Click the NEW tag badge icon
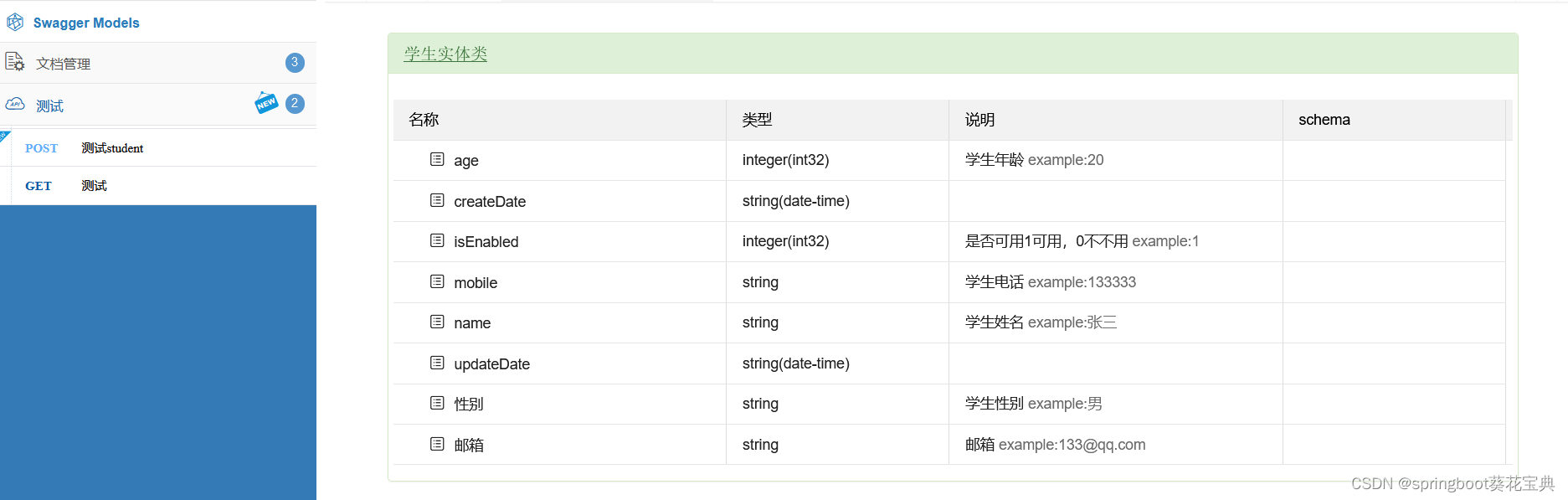 pyautogui.click(x=266, y=102)
